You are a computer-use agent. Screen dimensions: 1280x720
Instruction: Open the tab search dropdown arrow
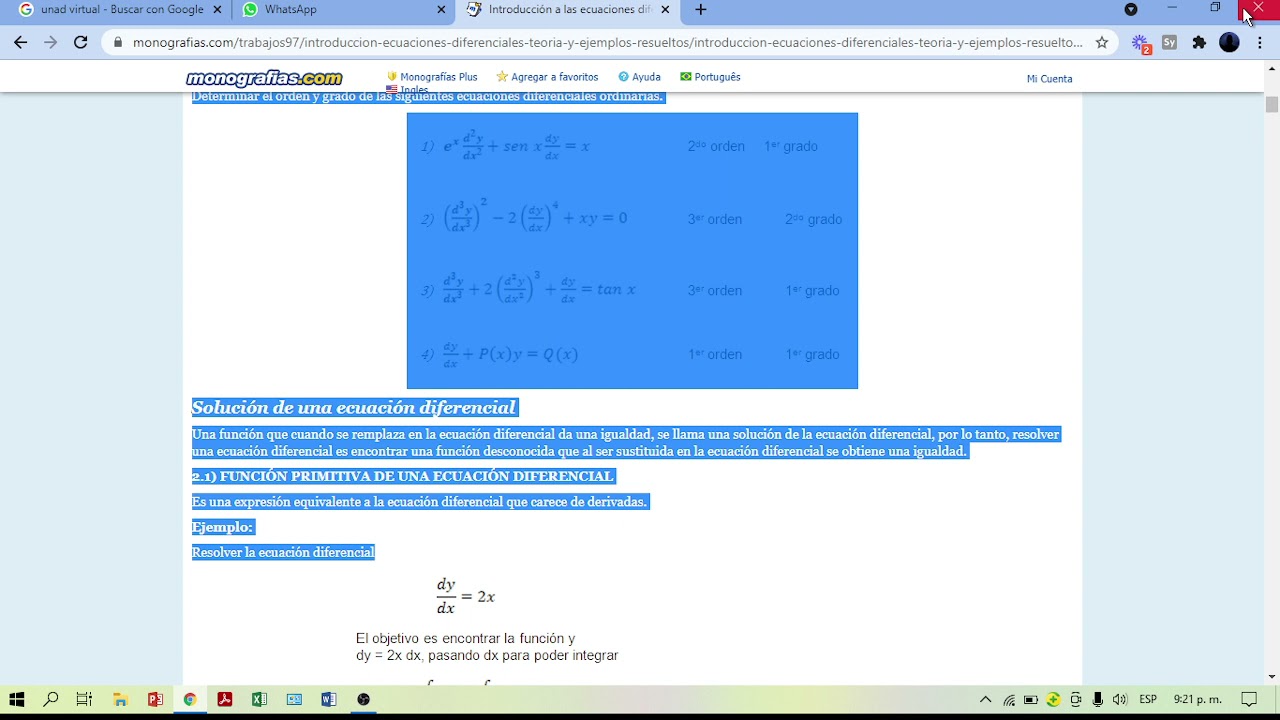coord(1131,10)
